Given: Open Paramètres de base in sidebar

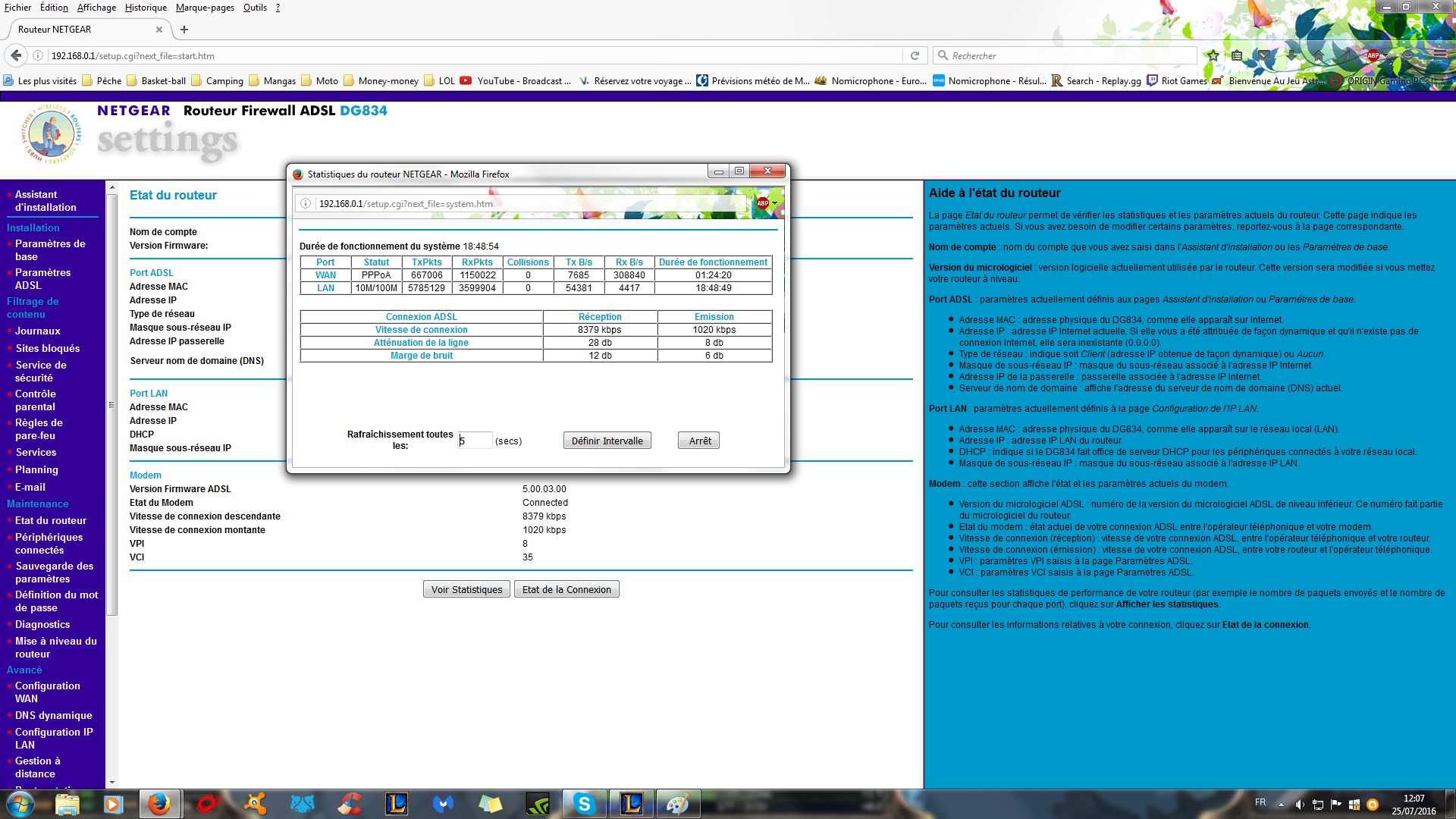Looking at the screenshot, I should (x=50, y=250).
